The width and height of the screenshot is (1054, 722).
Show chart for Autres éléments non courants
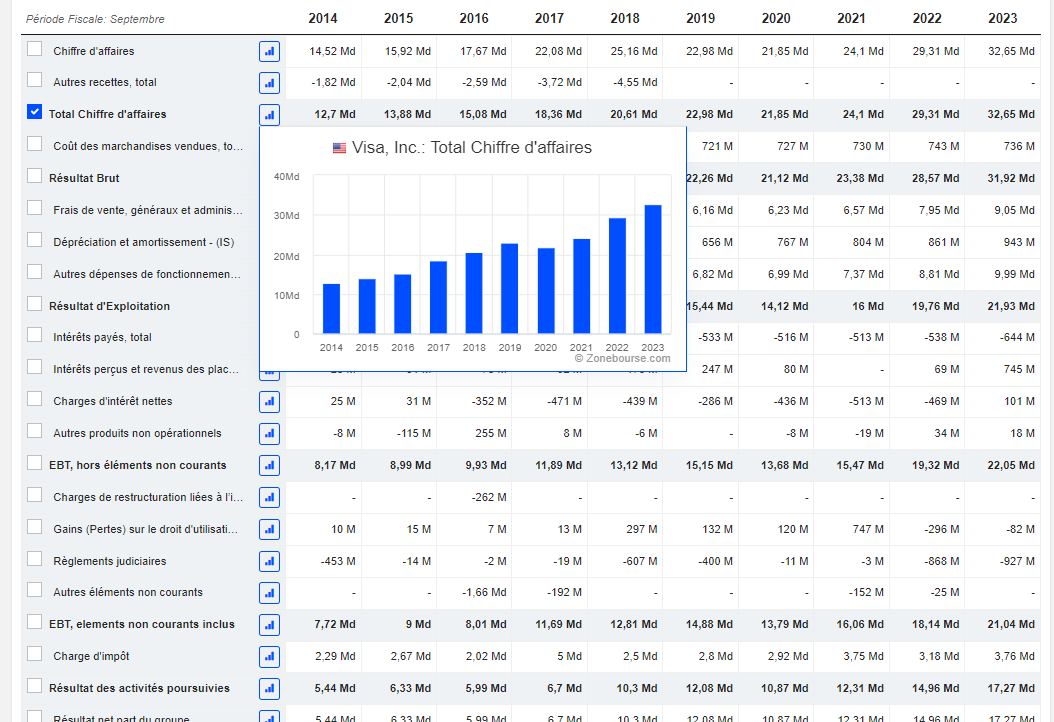269,593
